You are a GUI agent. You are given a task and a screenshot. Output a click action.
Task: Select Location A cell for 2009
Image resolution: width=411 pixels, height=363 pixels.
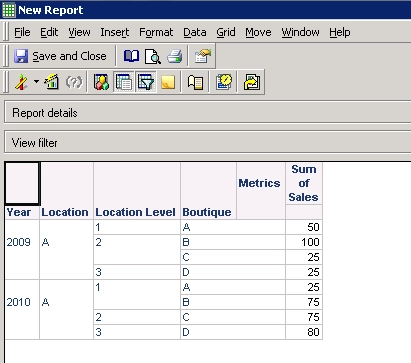pos(66,249)
